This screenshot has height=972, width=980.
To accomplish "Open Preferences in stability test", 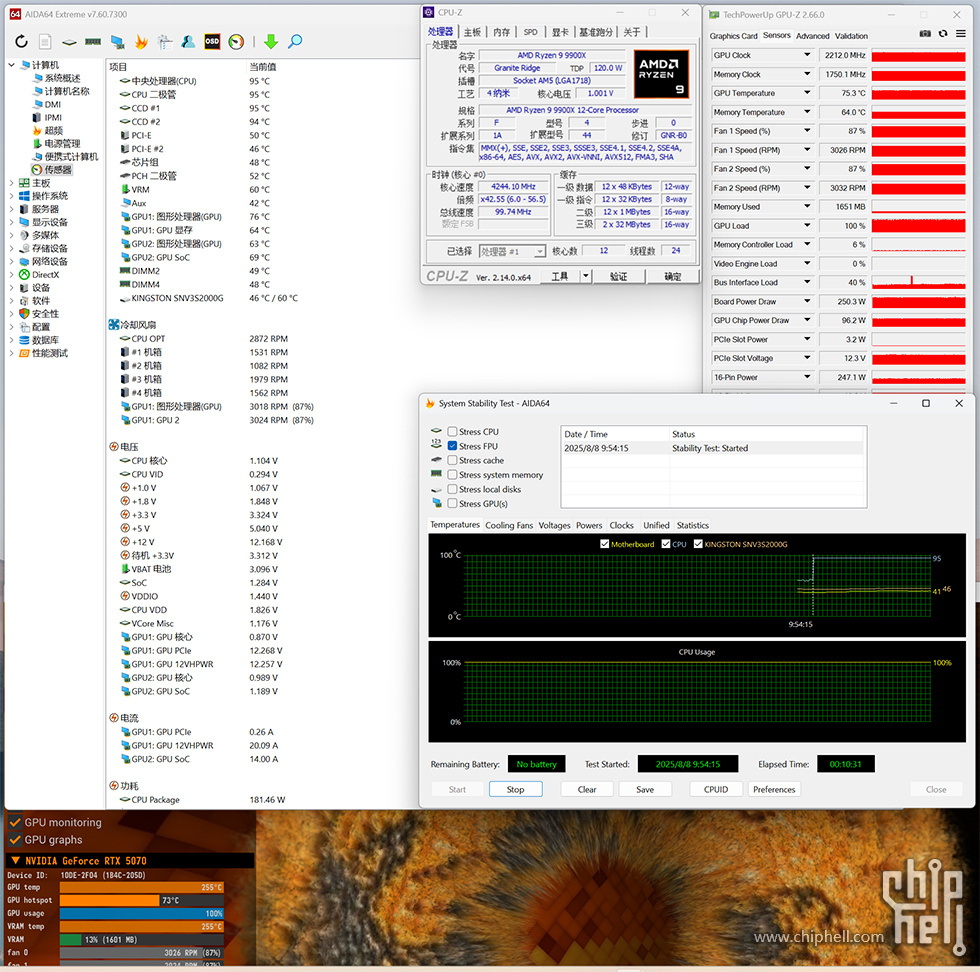I will [x=774, y=789].
